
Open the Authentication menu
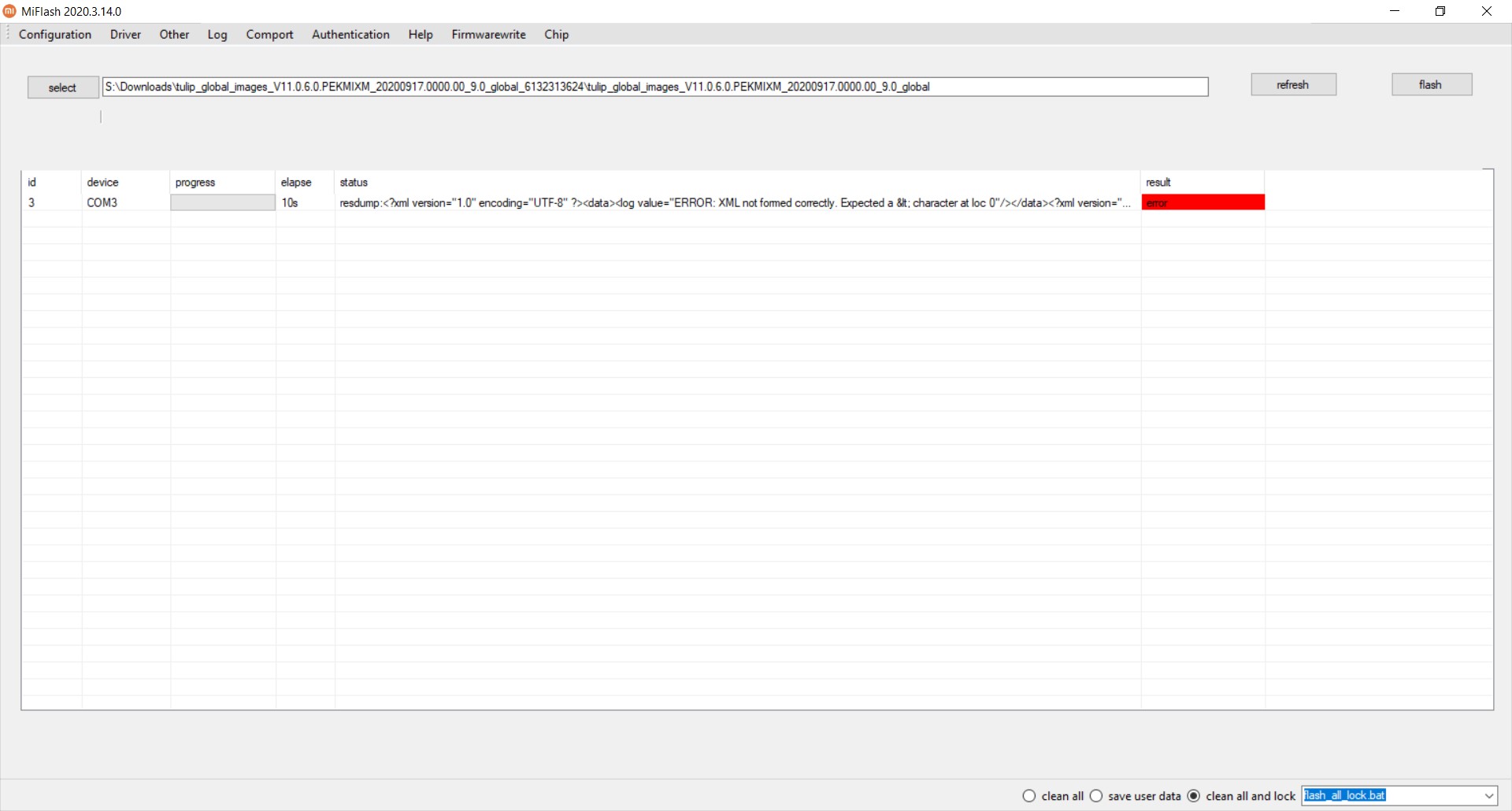coord(350,35)
